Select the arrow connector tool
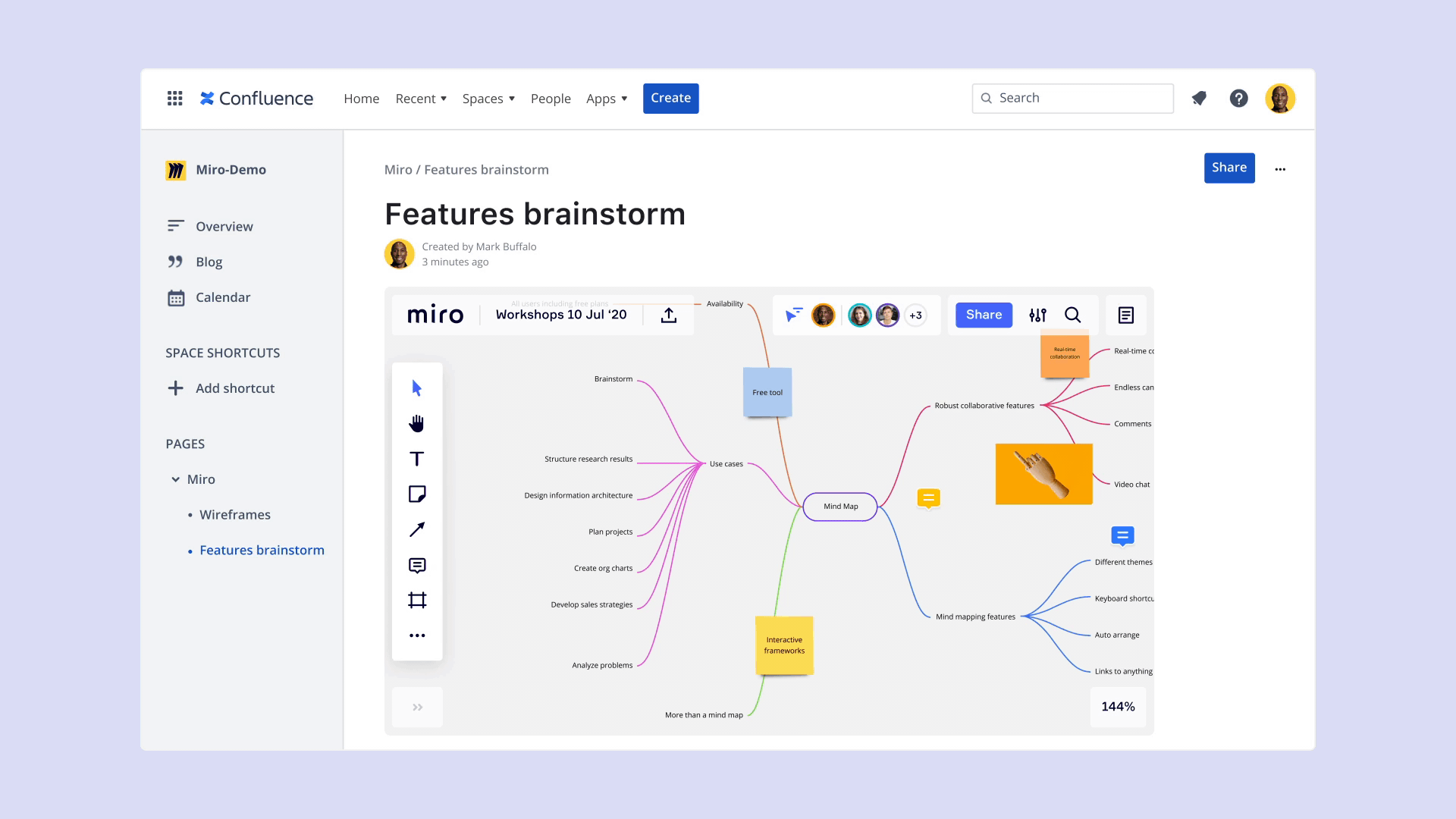Image resolution: width=1456 pixels, height=819 pixels. [x=416, y=529]
